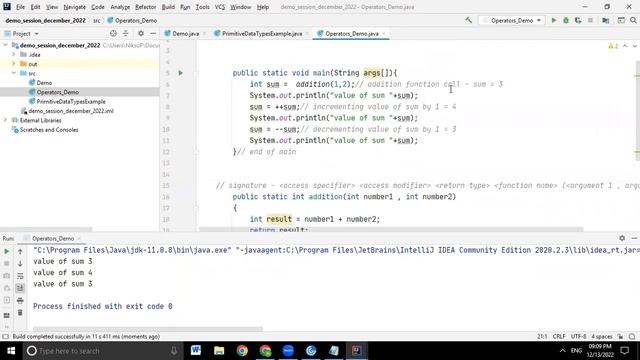Viewport: 640px width, 360px height.
Task: Select the Operators_Demo Run tab
Action: (53, 238)
